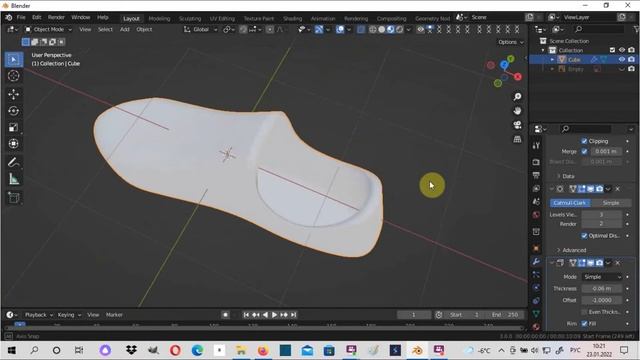Switch perspective/orthographic grid icon

(x=517, y=139)
